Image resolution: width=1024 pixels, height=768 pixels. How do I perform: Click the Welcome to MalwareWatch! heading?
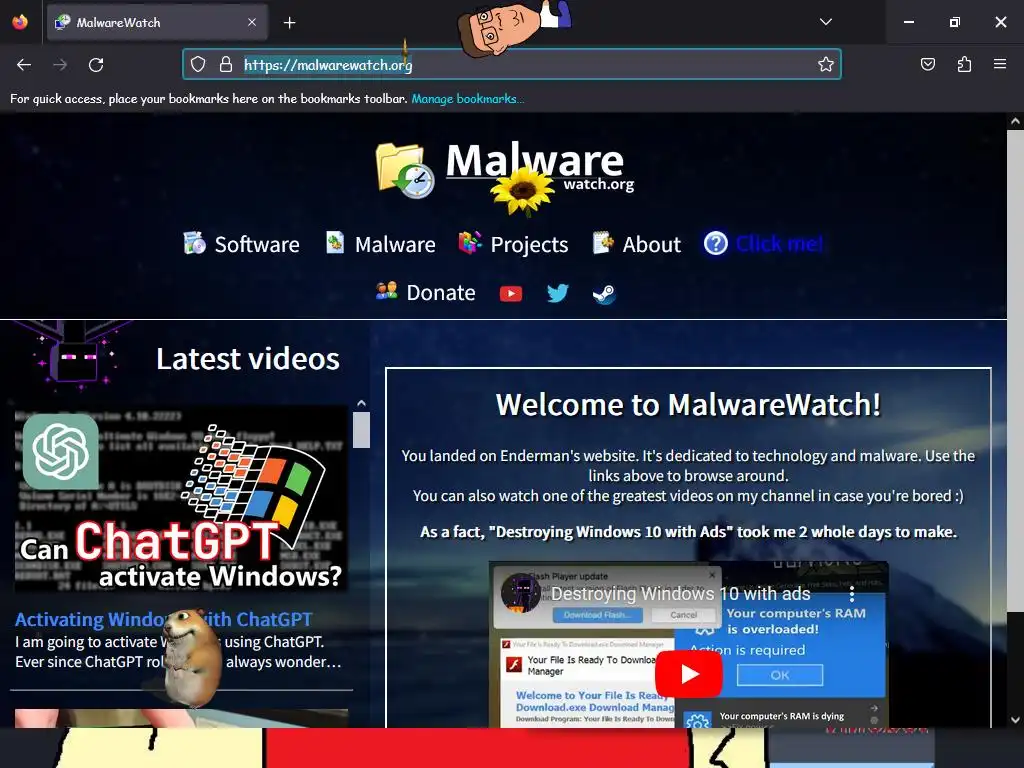pos(688,405)
